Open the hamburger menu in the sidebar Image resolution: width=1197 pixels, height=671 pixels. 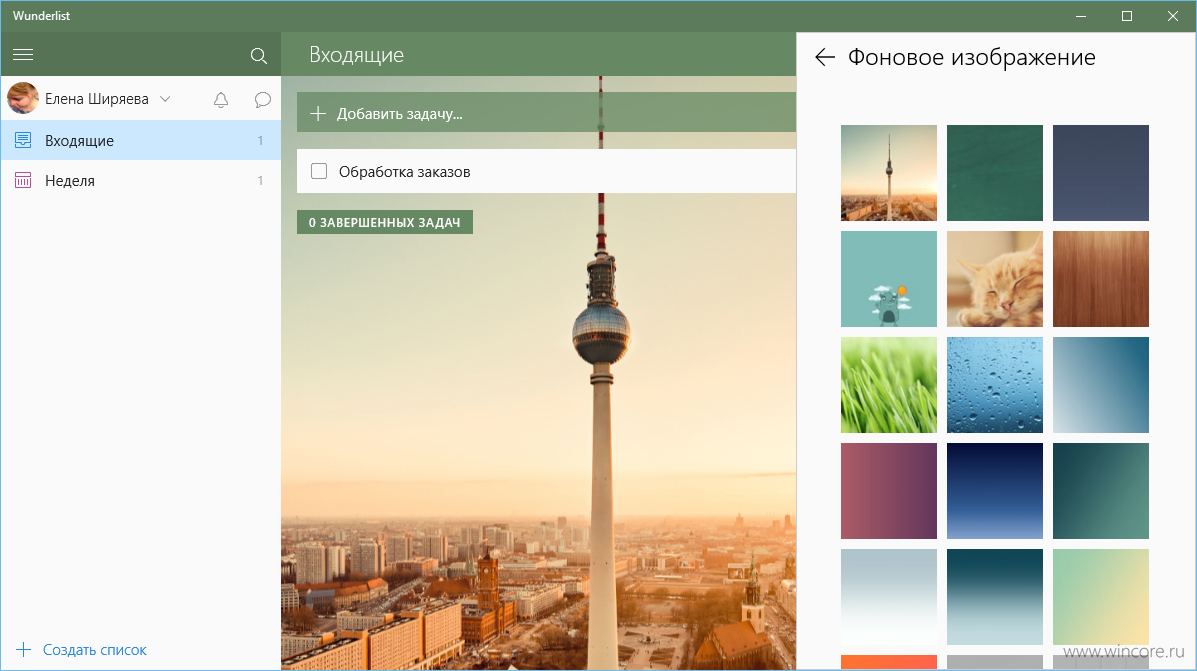[23, 54]
